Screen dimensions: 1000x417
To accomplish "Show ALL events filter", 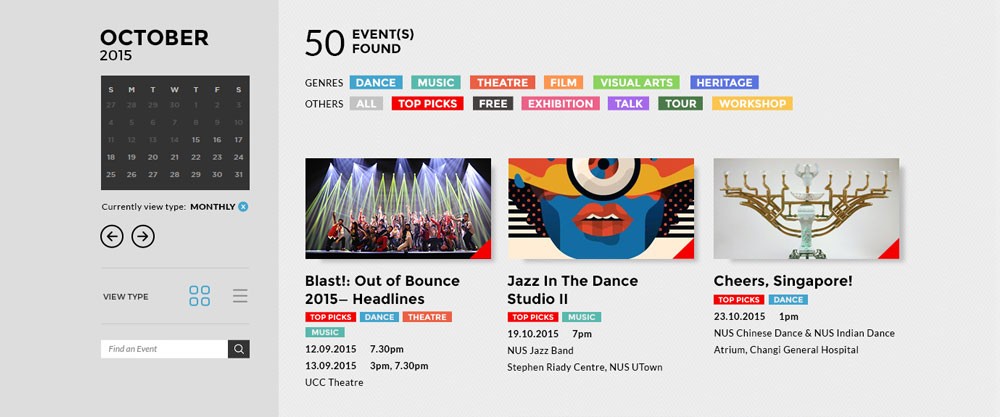I will pyautogui.click(x=366, y=103).
